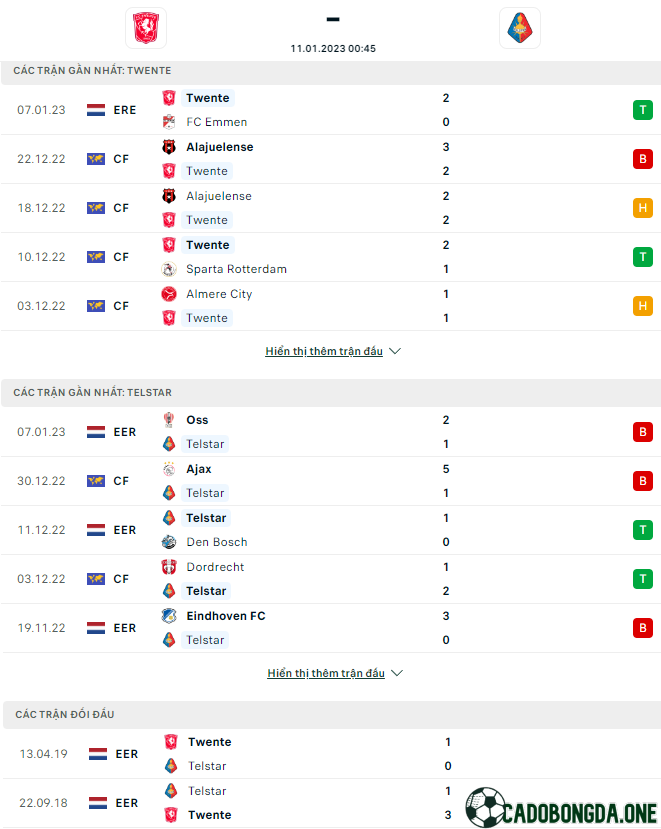The image size is (661, 829).
Task: Click the Den Bosch team logo
Action: pyautogui.click(x=169, y=542)
